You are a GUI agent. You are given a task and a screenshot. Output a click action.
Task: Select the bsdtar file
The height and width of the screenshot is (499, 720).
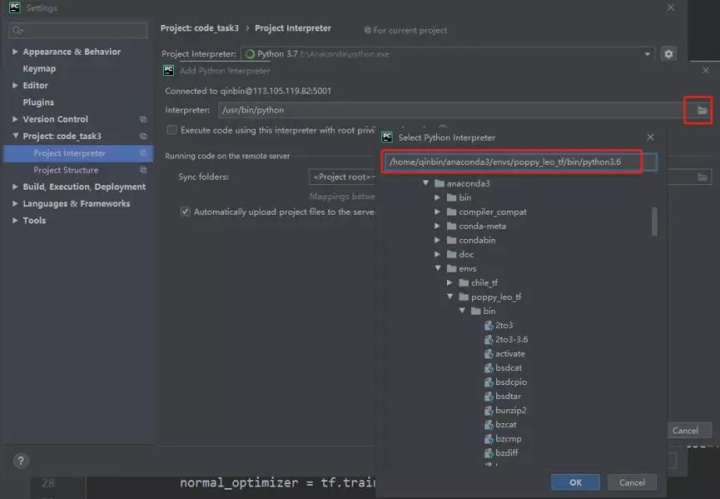502,396
